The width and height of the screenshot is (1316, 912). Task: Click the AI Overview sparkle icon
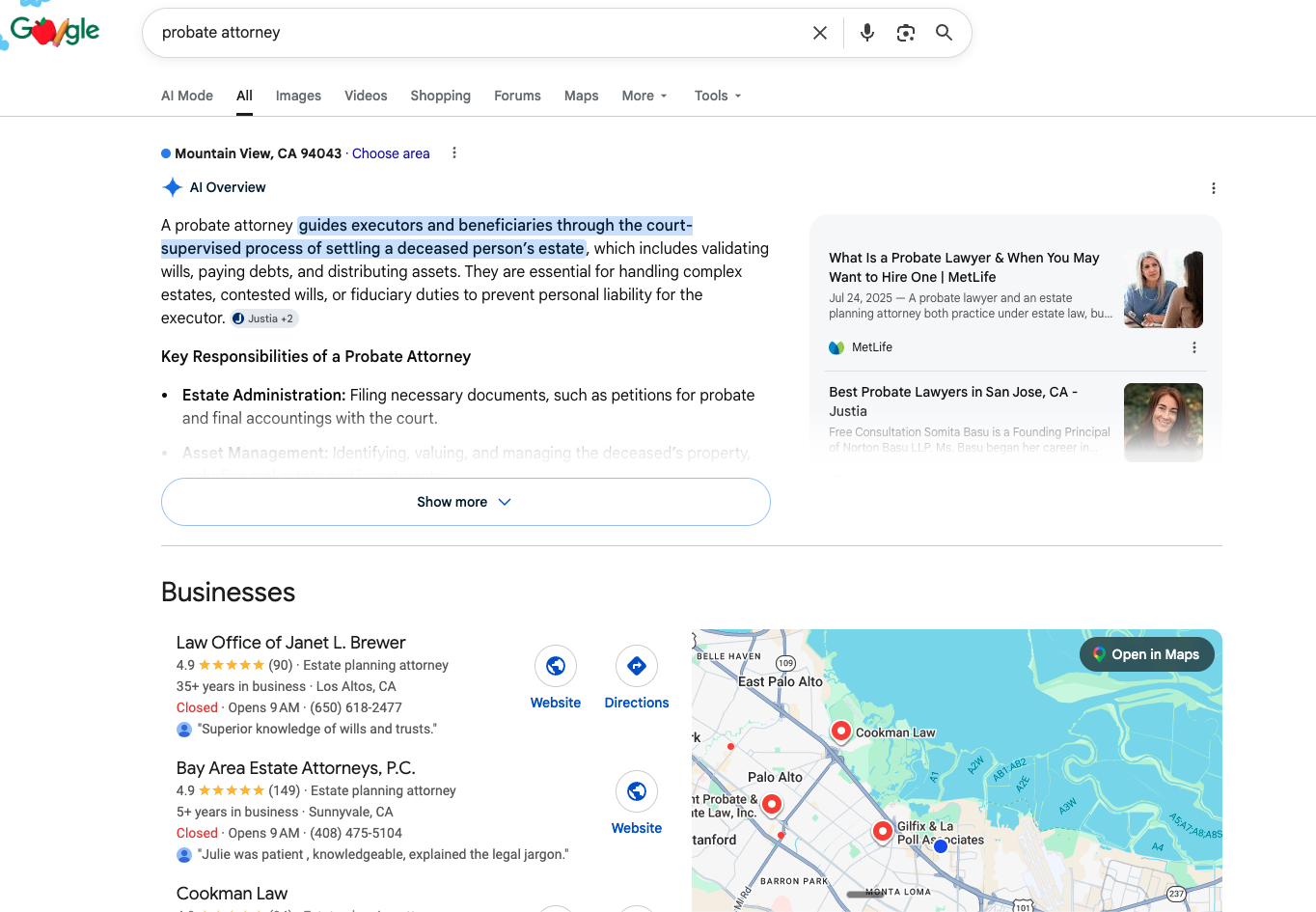pos(172,187)
